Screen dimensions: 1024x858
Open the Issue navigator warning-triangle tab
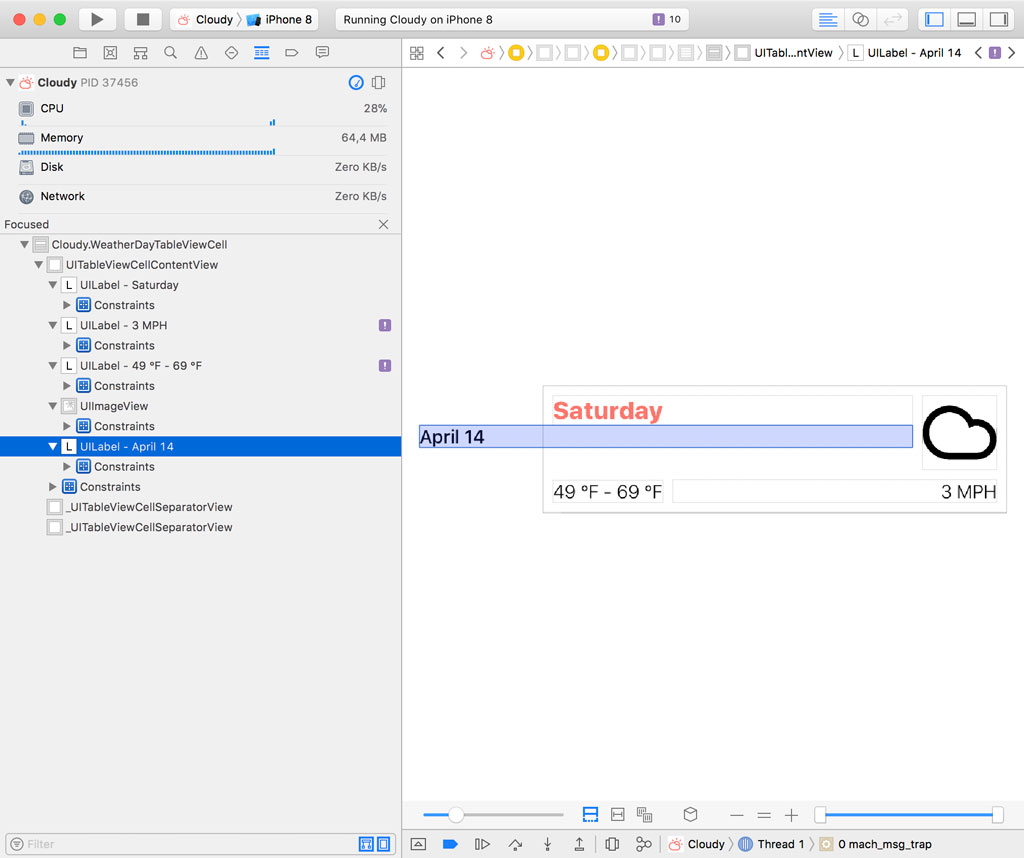[201, 53]
